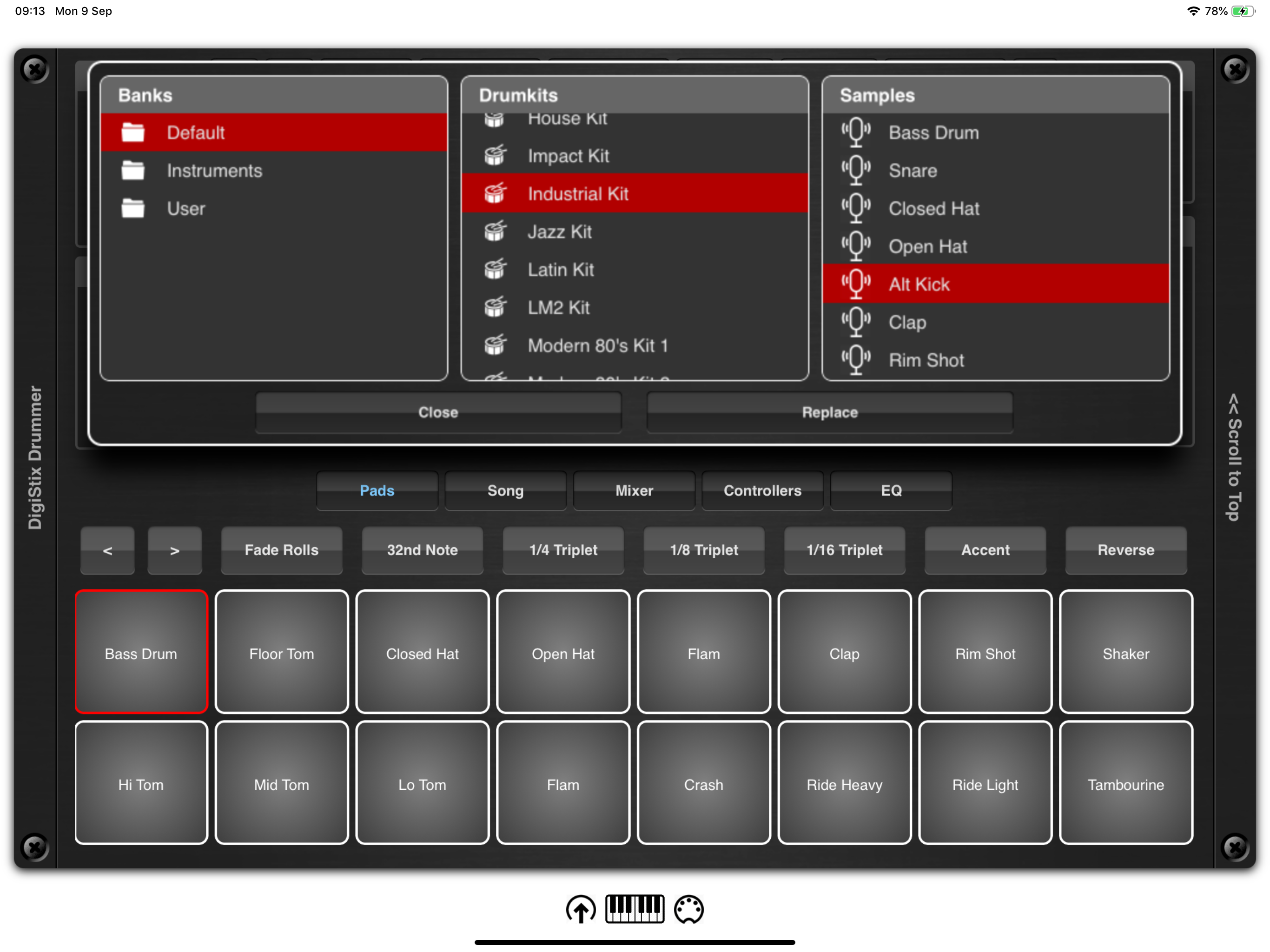The width and height of the screenshot is (1270, 952).
Task: Click Scroll to Top side label
Action: pyautogui.click(x=1233, y=457)
